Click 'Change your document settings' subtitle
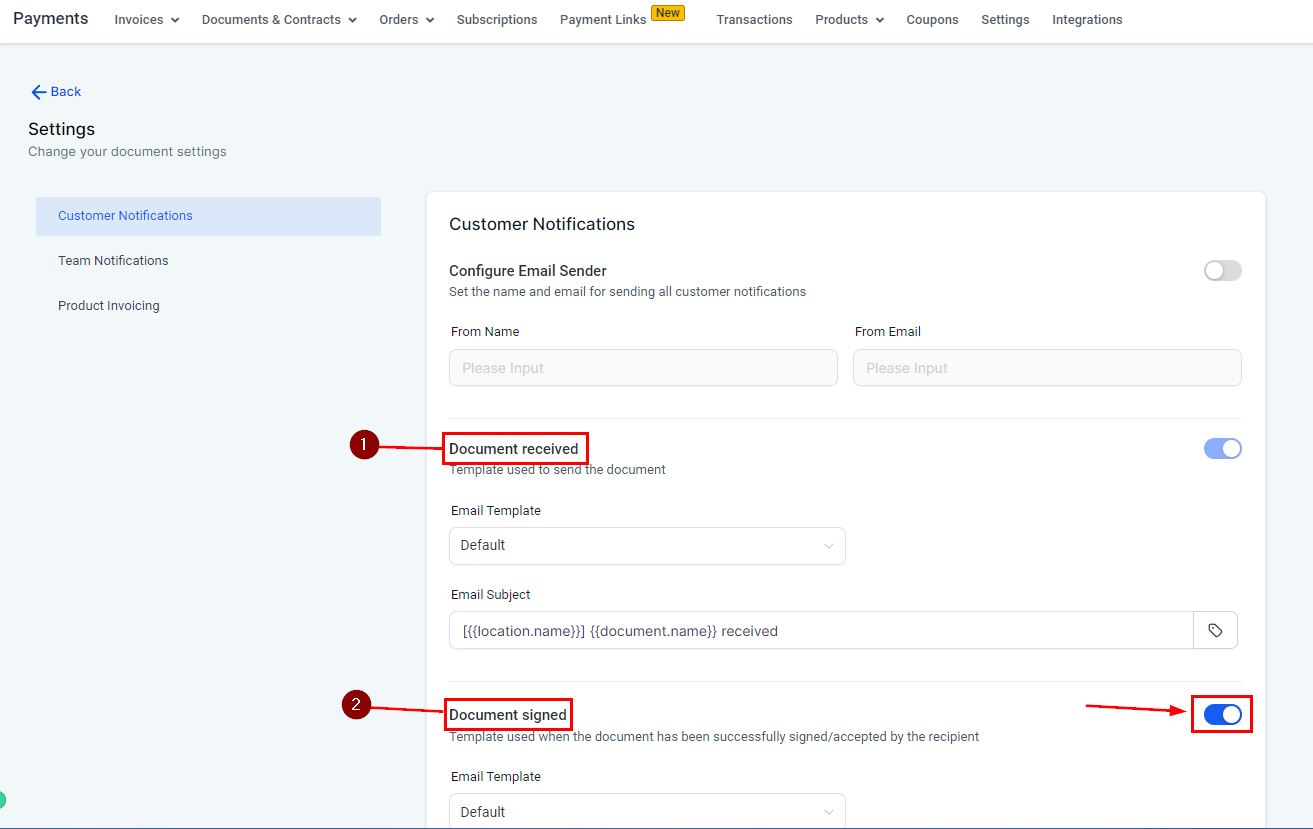 [x=127, y=152]
